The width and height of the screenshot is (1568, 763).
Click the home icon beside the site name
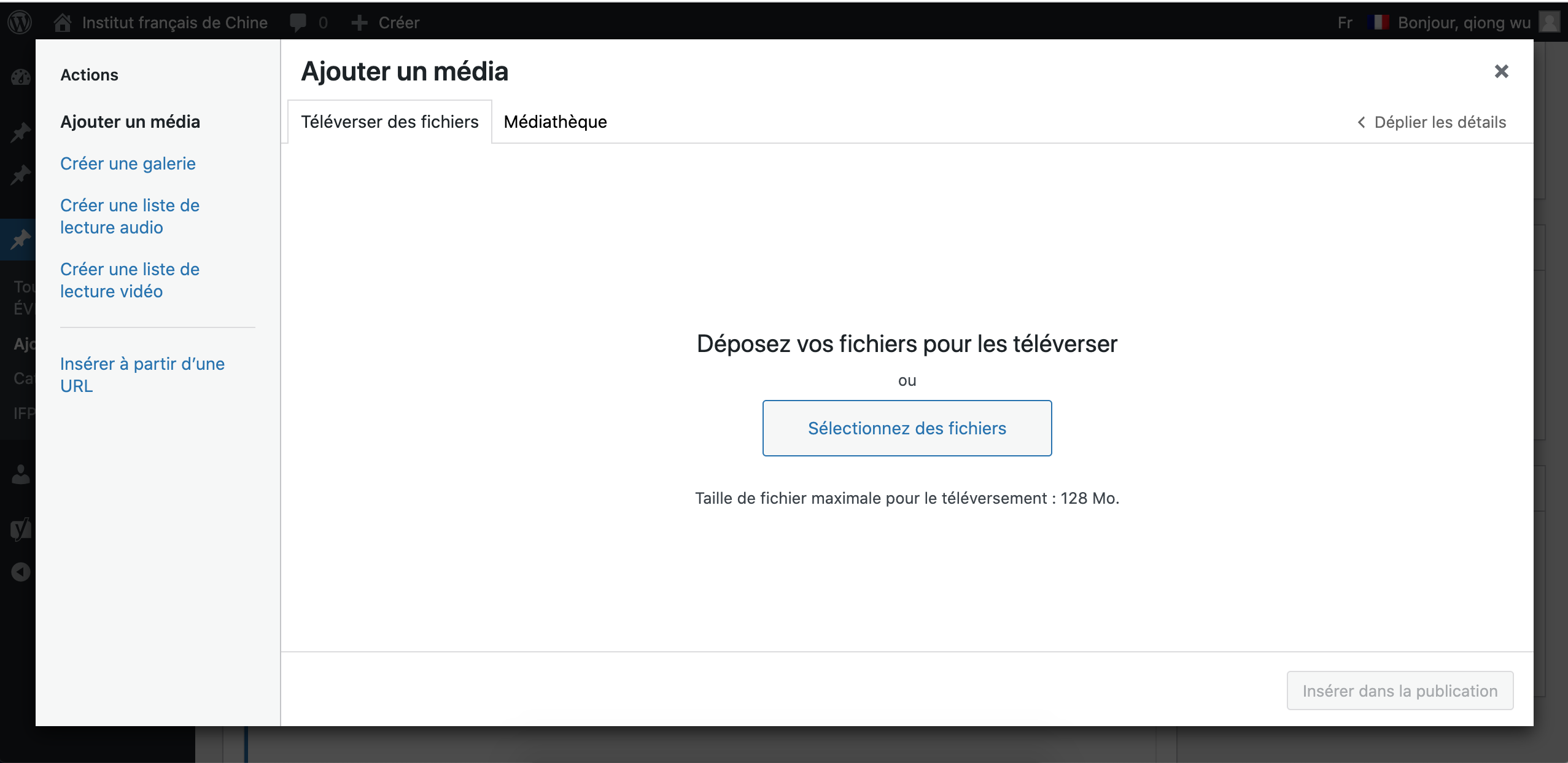[x=62, y=23]
